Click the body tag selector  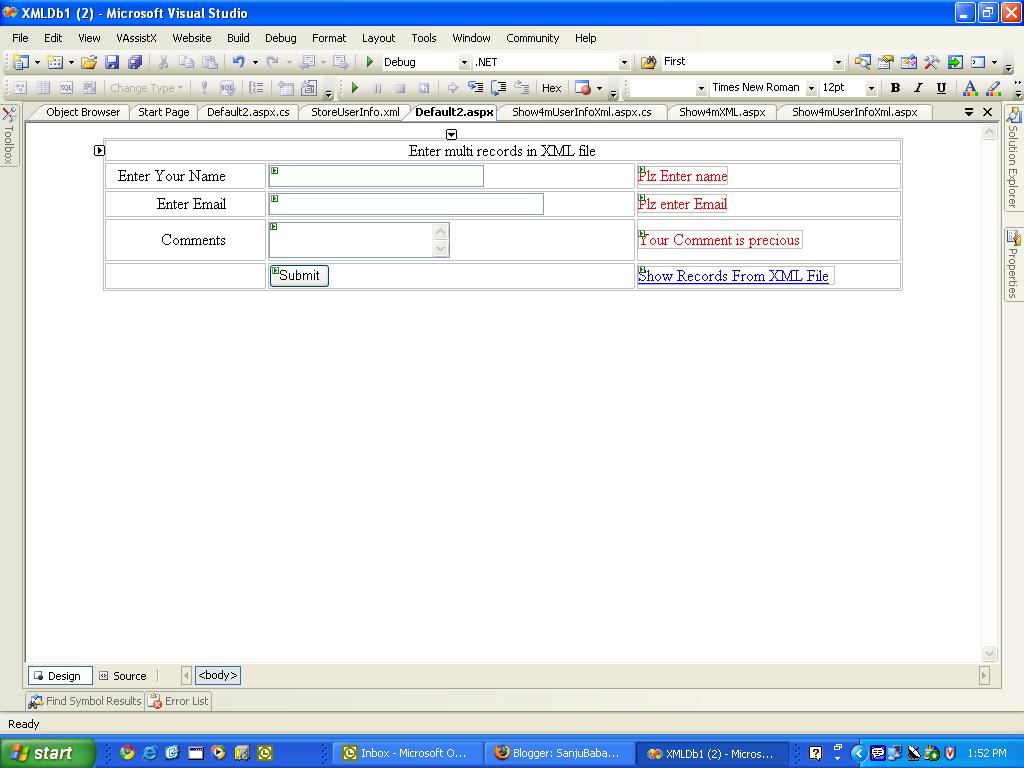coord(217,675)
